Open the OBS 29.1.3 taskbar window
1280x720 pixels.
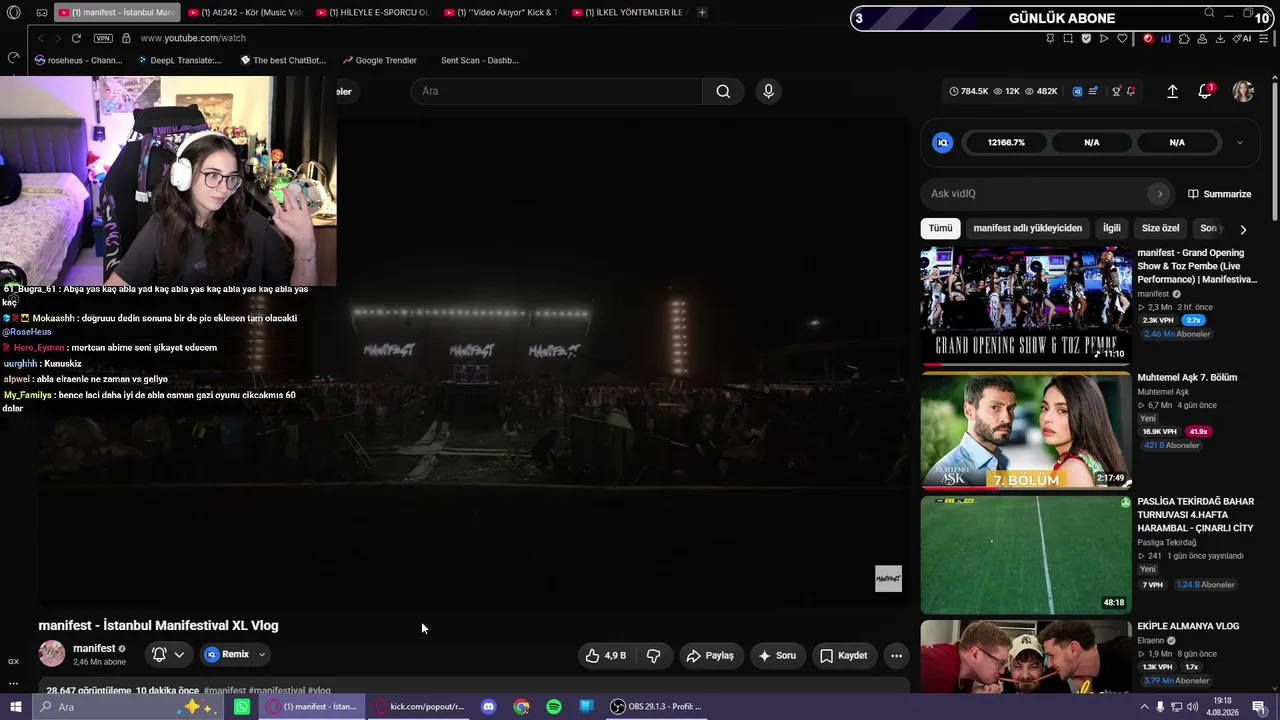point(657,707)
